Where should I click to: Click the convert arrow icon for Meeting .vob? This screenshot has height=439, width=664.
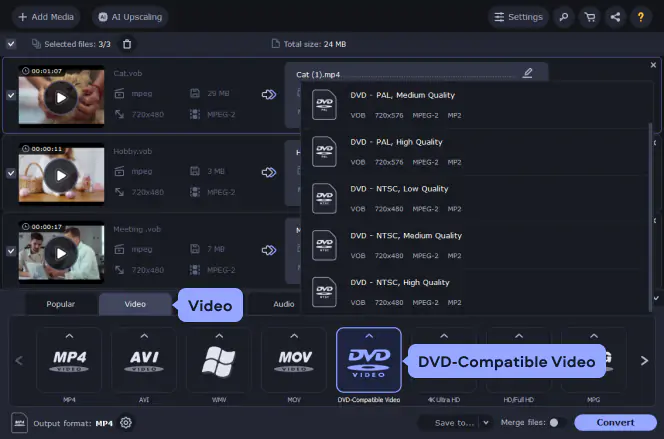(x=268, y=250)
